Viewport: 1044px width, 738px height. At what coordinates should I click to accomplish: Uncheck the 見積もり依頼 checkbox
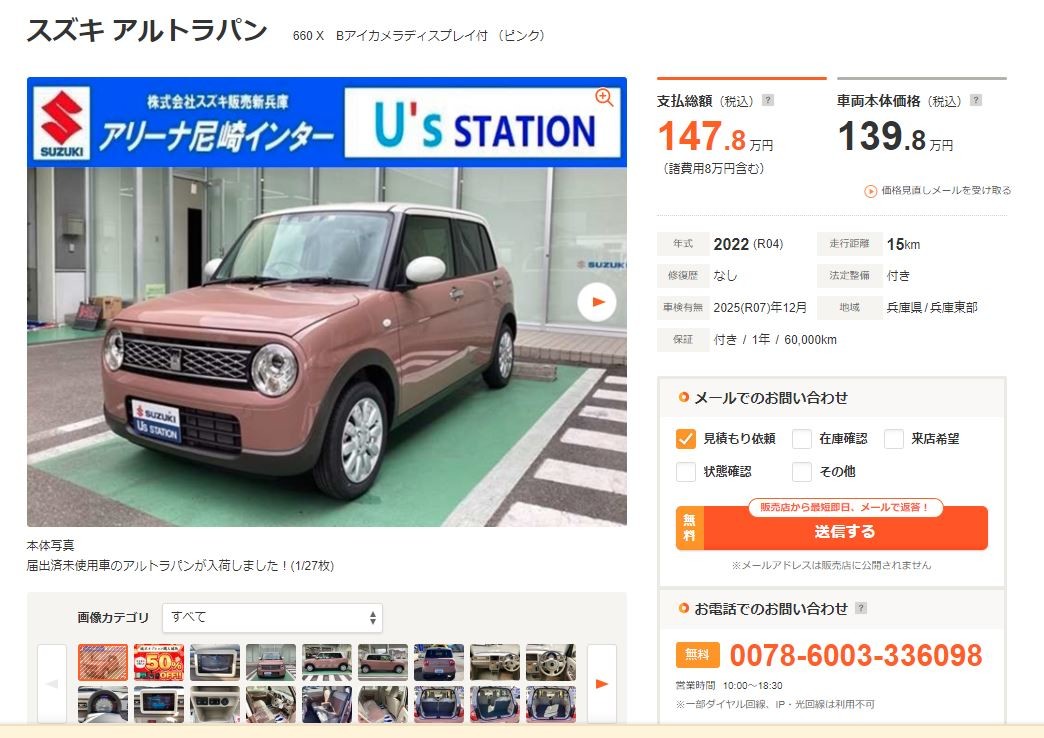pyautogui.click(x=686, y=438)
